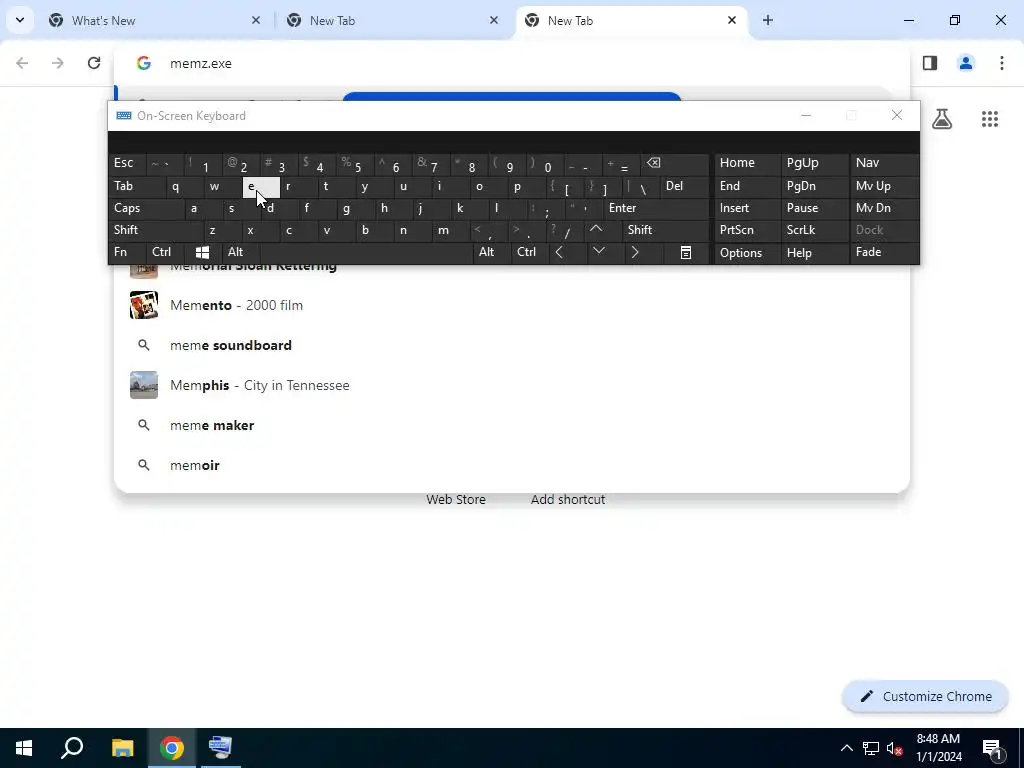Switch to the middle New Tab
Screen dimensions: 1024x768
click(x=392, y=20)
